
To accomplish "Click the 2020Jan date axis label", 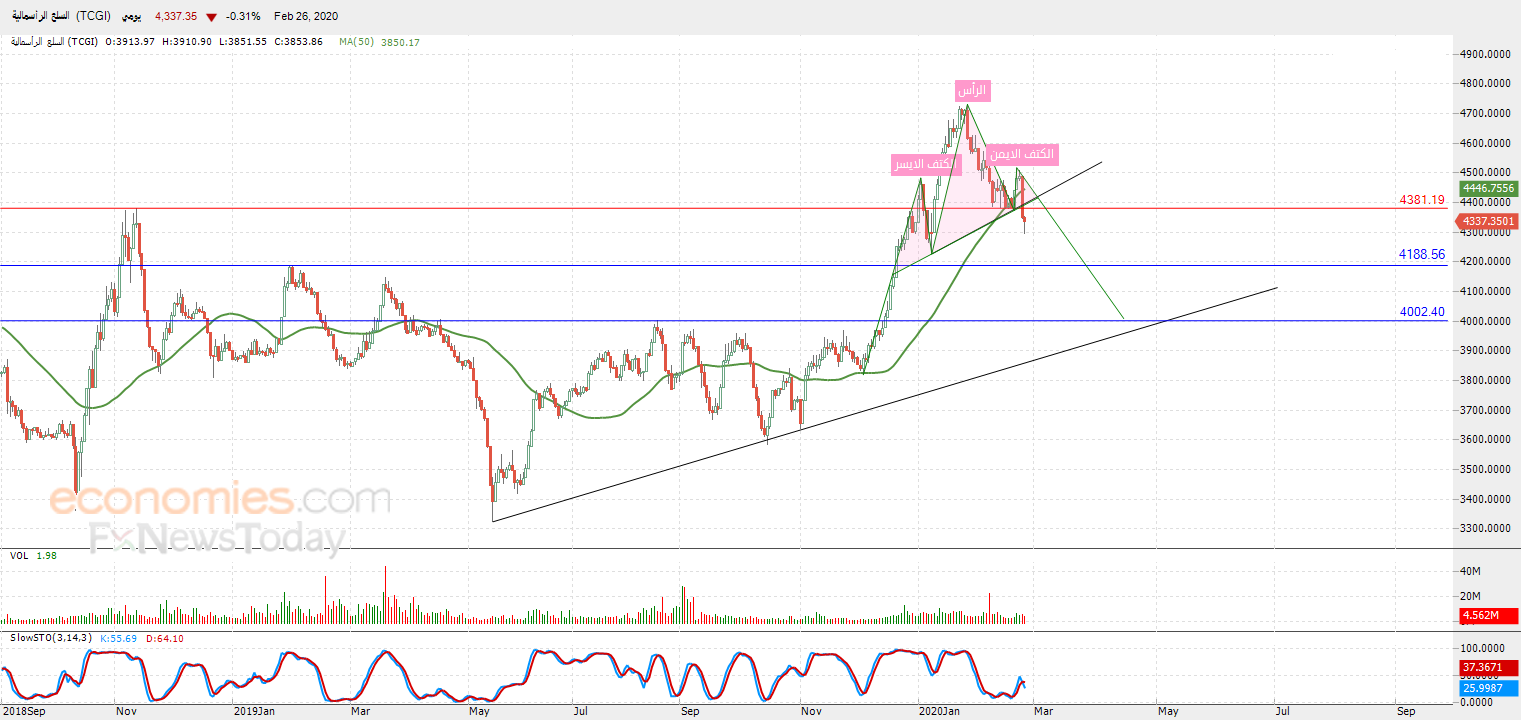I will coord(939,712).
